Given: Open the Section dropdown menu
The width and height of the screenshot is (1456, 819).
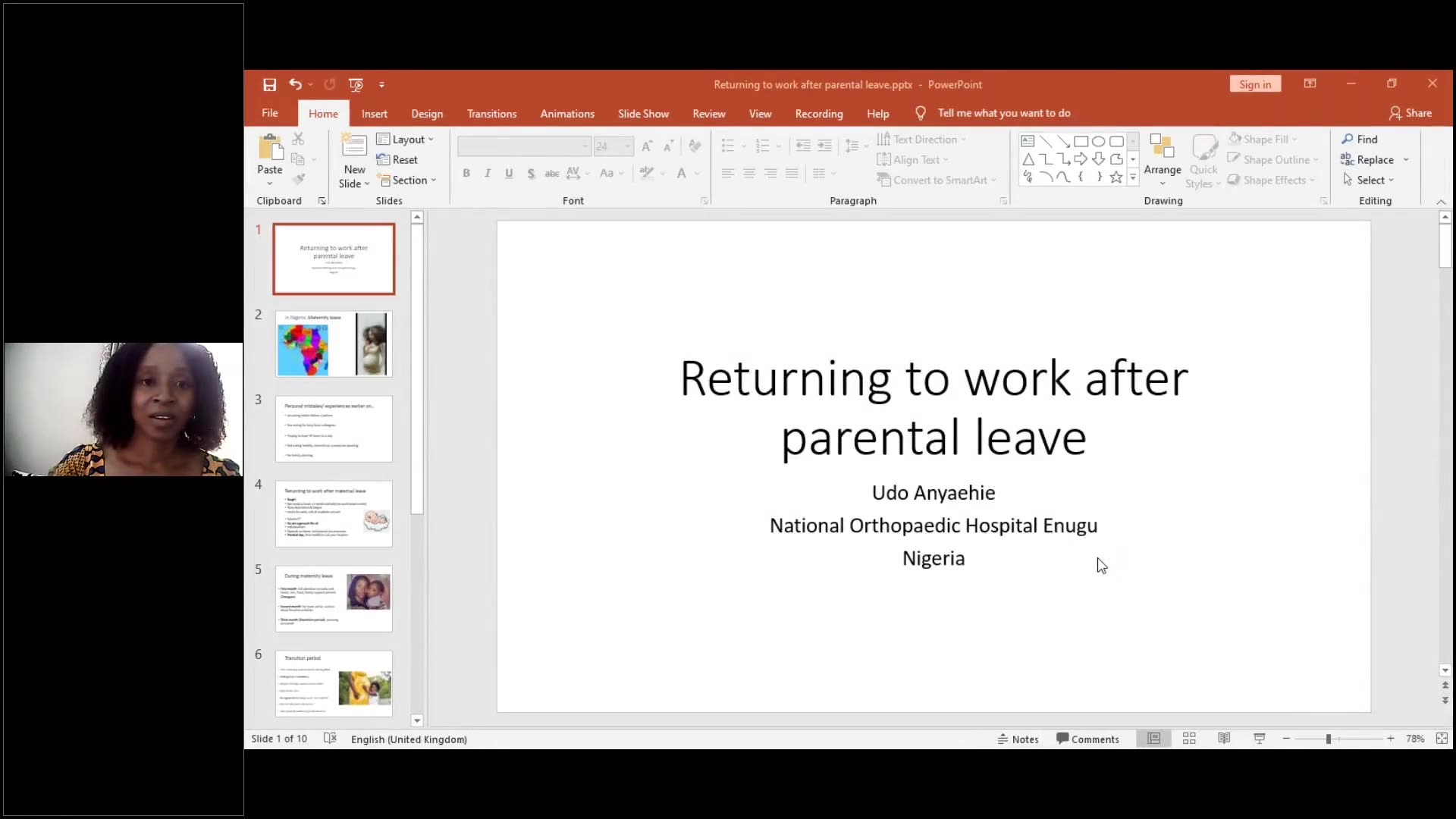Looking at the screenshot, I should pyautogui.click(x=408, y=180).
